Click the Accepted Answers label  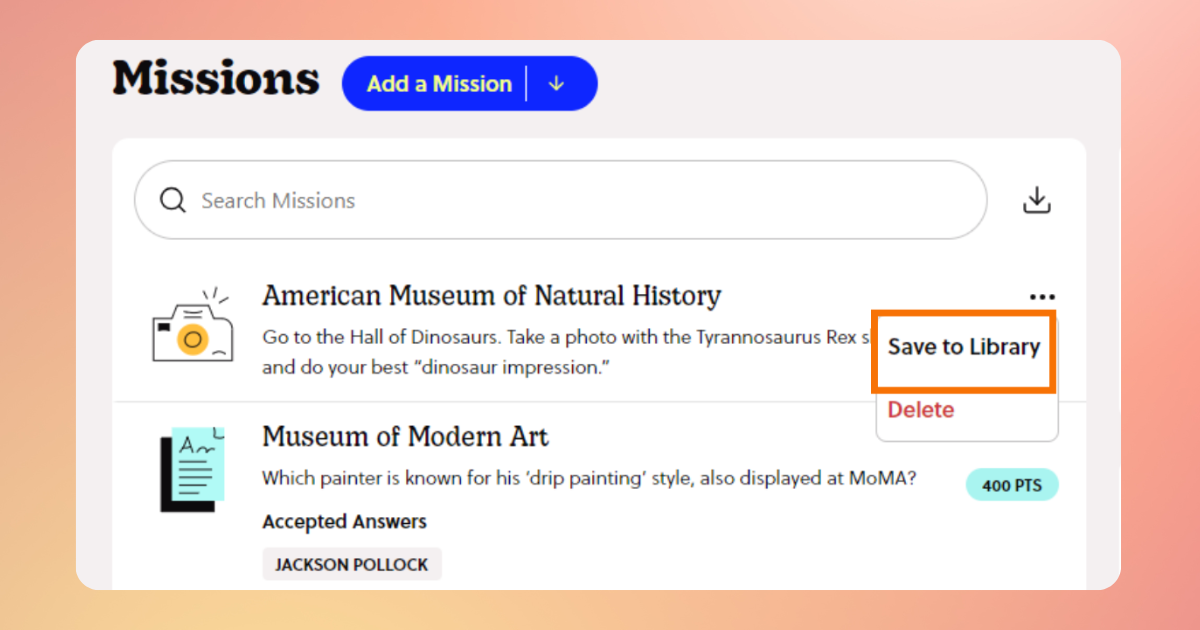click(344, 521)
